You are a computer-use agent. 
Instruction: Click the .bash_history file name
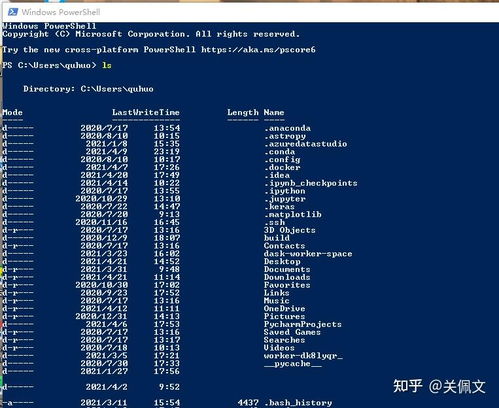[x=298, y=403]
